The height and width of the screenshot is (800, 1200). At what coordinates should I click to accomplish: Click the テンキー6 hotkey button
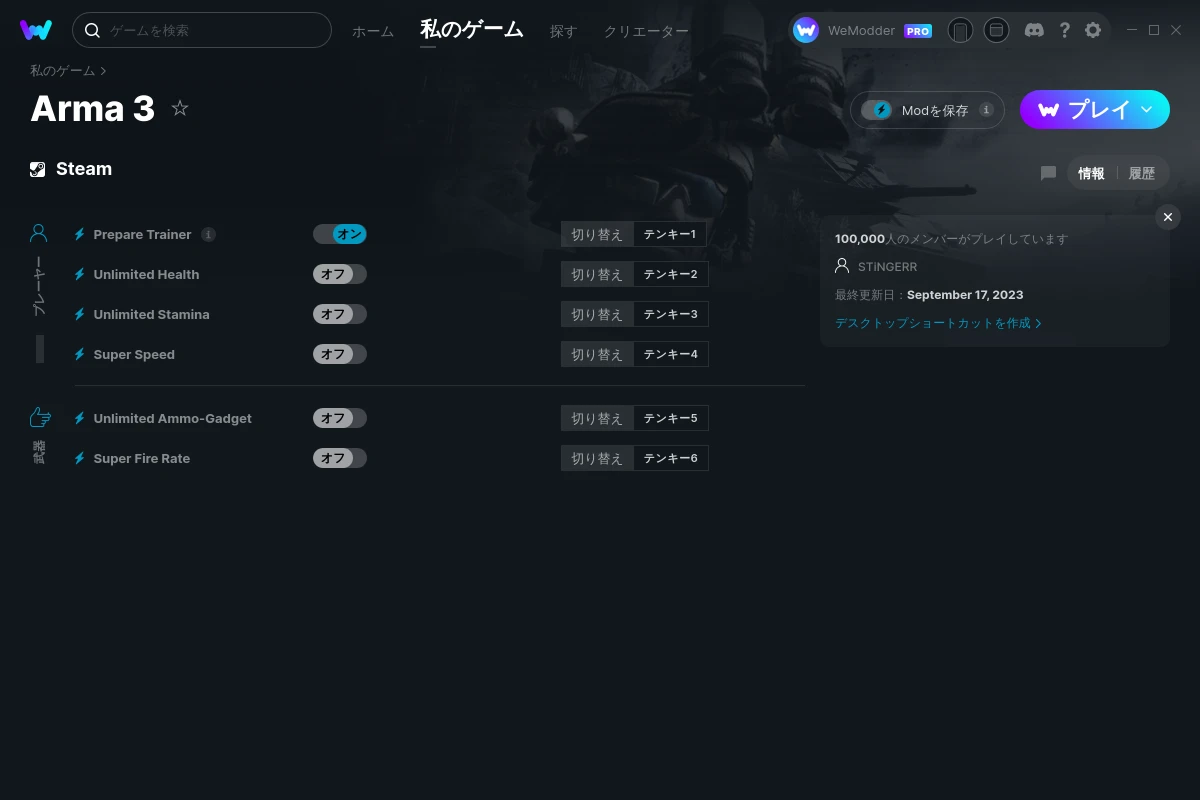[670, 458]
